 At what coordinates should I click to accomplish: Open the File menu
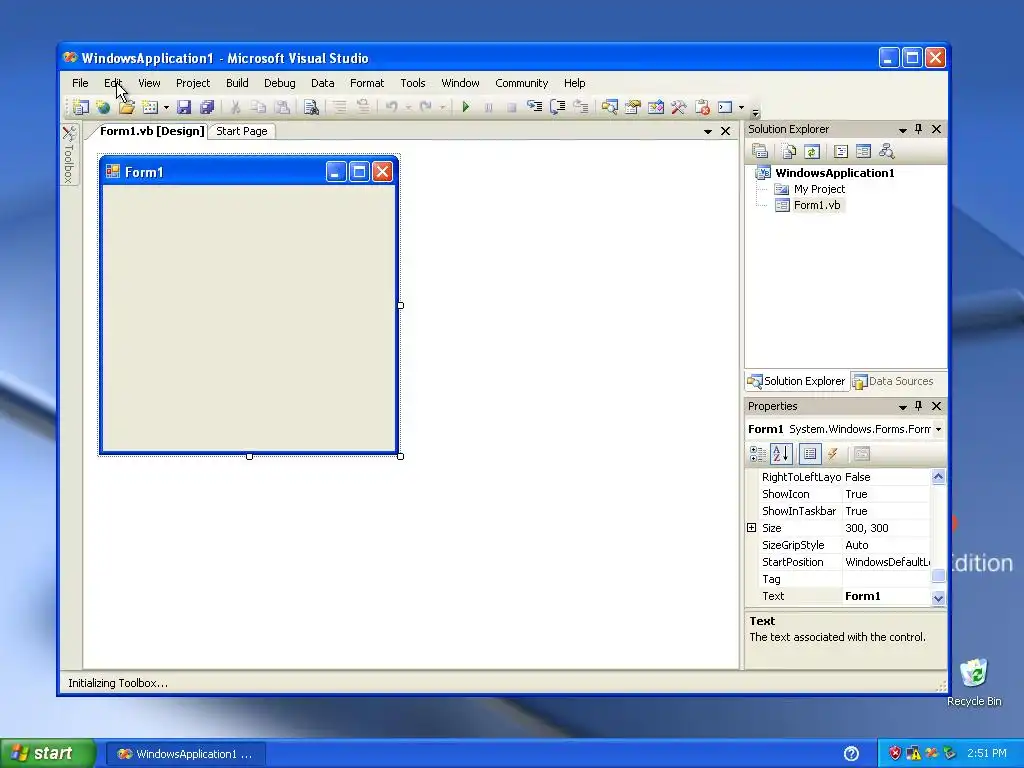click(80, 83)
